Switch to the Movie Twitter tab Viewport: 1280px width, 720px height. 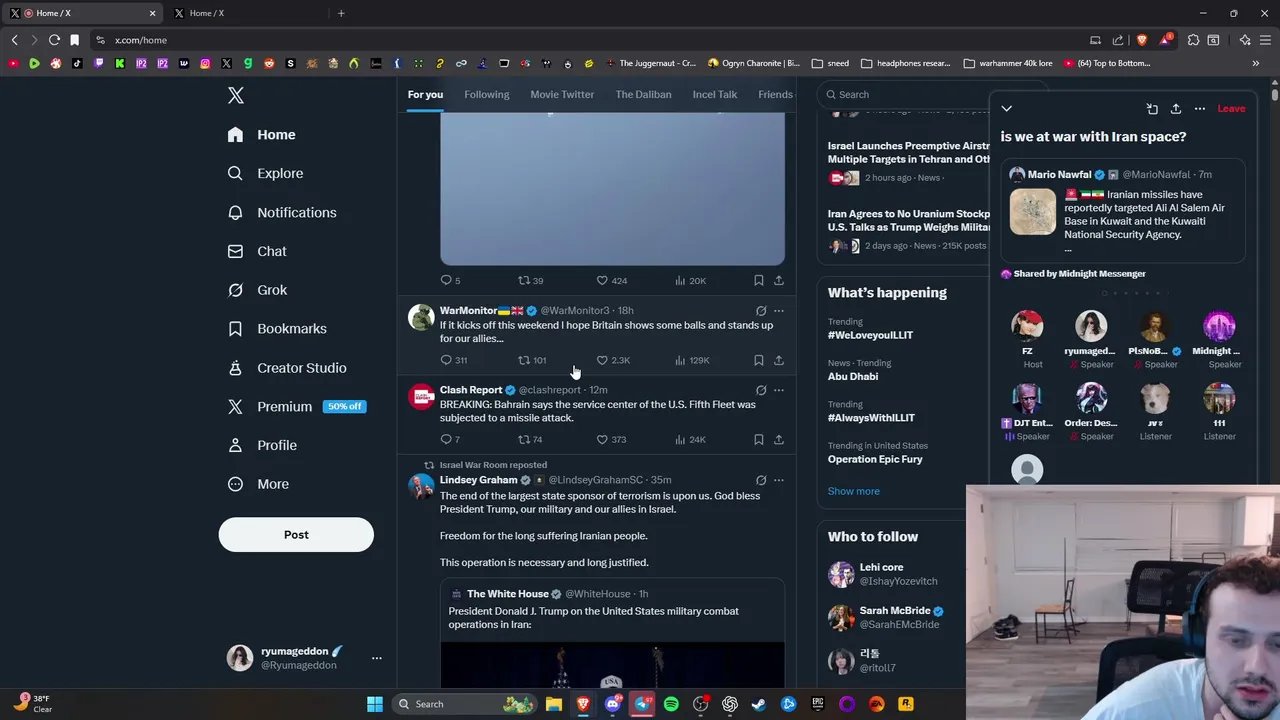tap(562, 94)
